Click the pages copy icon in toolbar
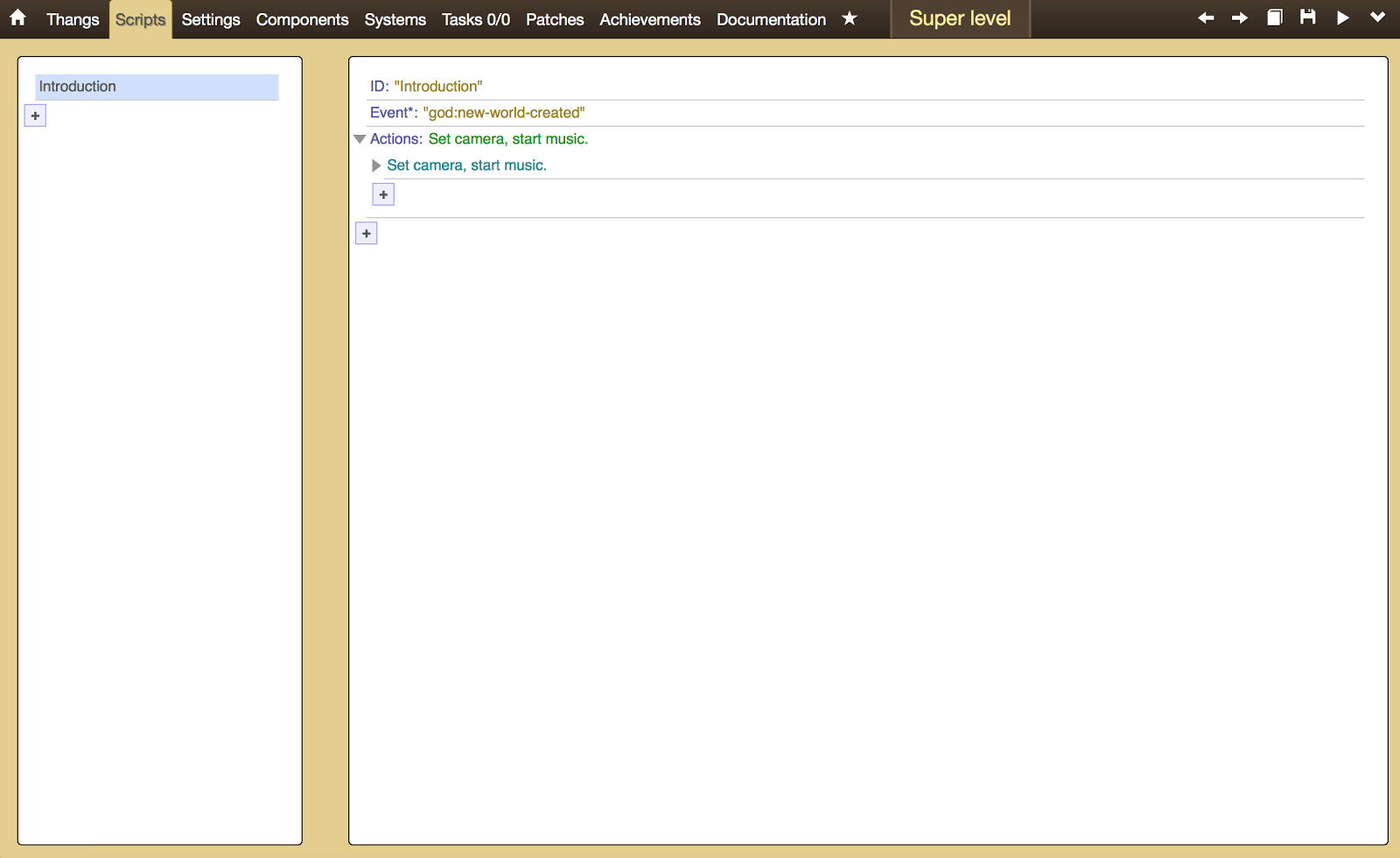The height and width of the screenshot is (858, 1400). 1275,18
